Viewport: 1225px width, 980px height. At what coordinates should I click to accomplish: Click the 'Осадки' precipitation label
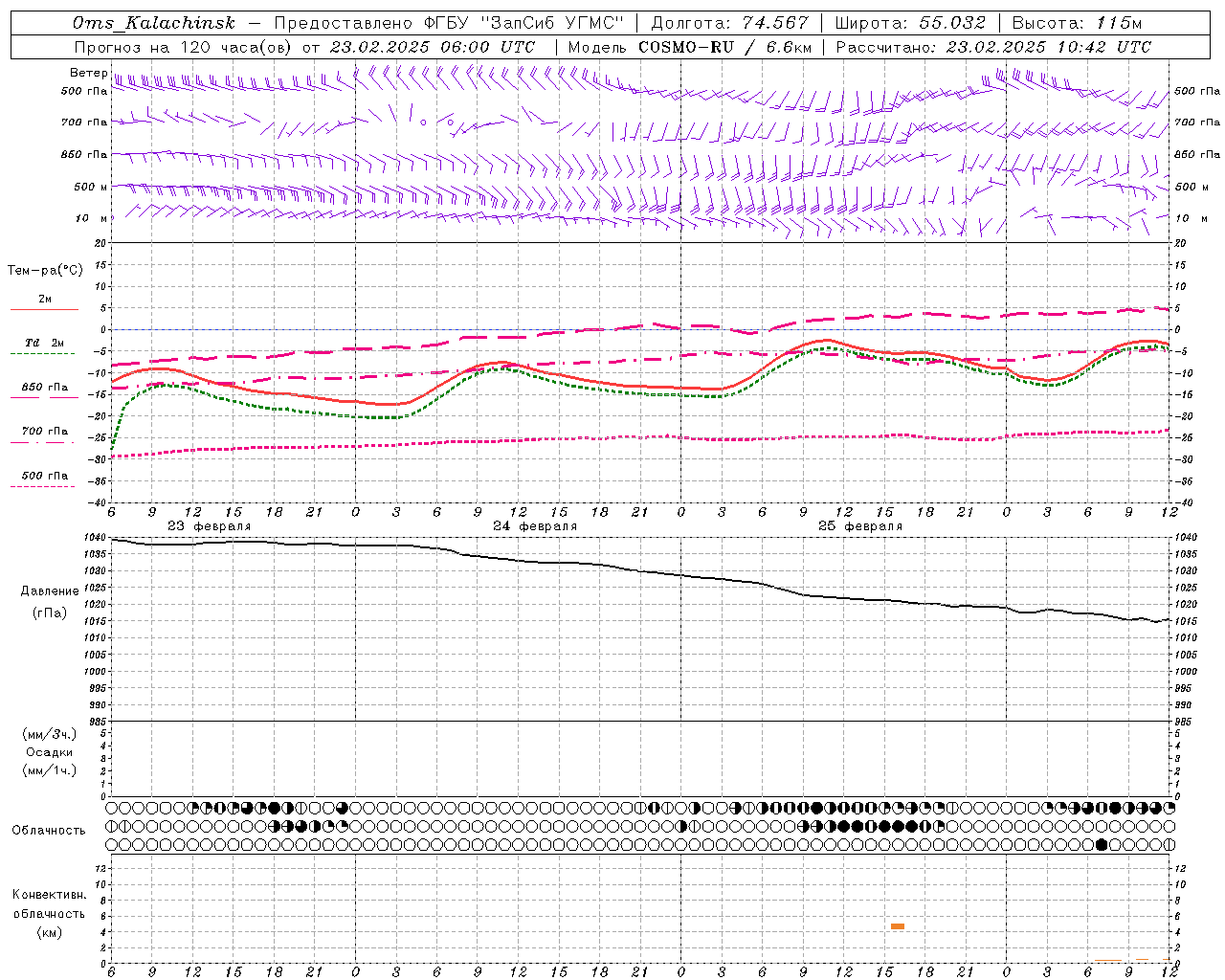pyautogui.click(x=50, y=752)
